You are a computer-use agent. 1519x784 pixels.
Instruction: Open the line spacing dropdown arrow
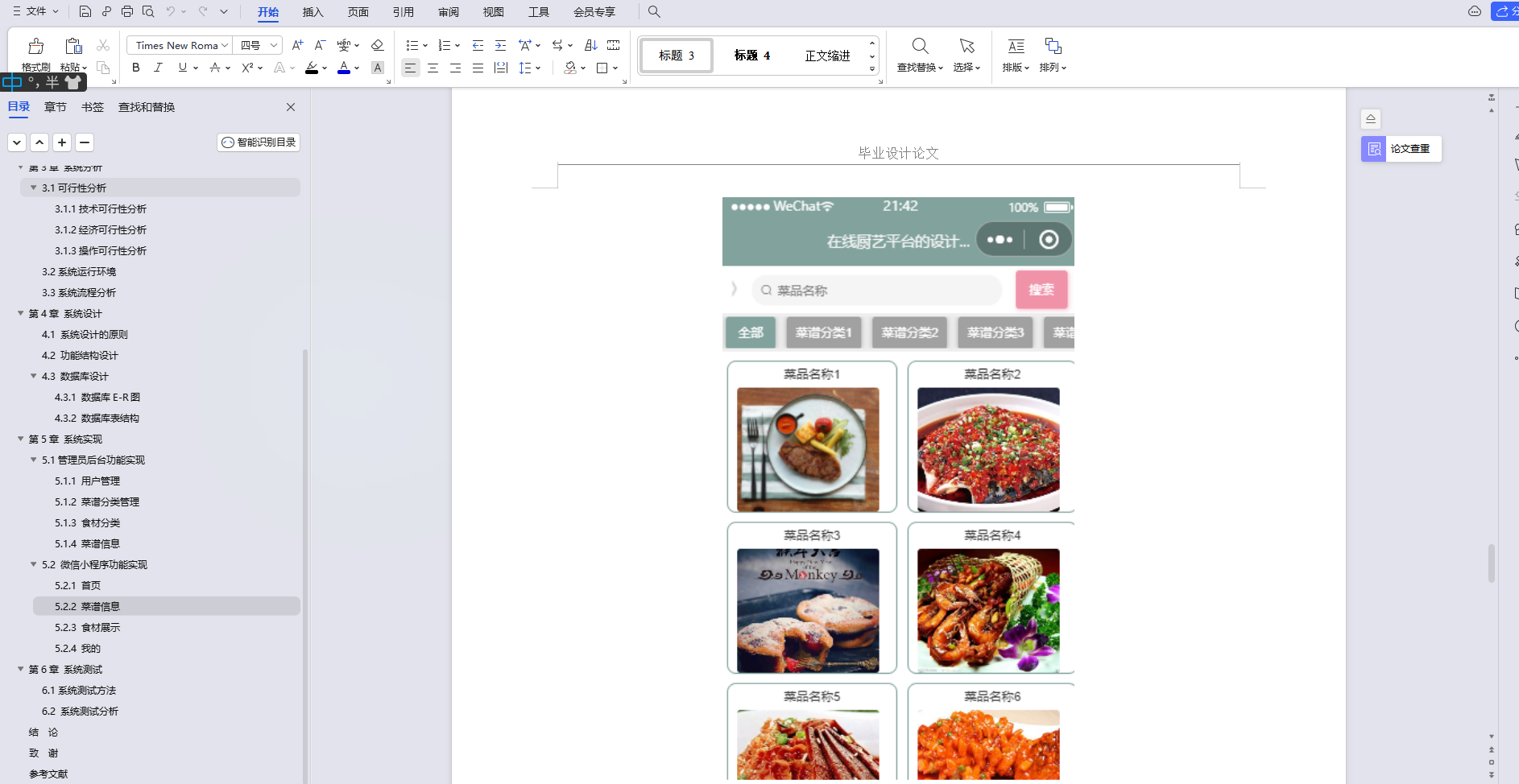pos(538,68)
